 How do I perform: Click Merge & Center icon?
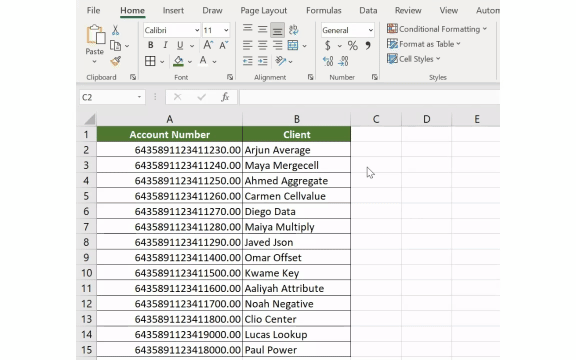293,45
